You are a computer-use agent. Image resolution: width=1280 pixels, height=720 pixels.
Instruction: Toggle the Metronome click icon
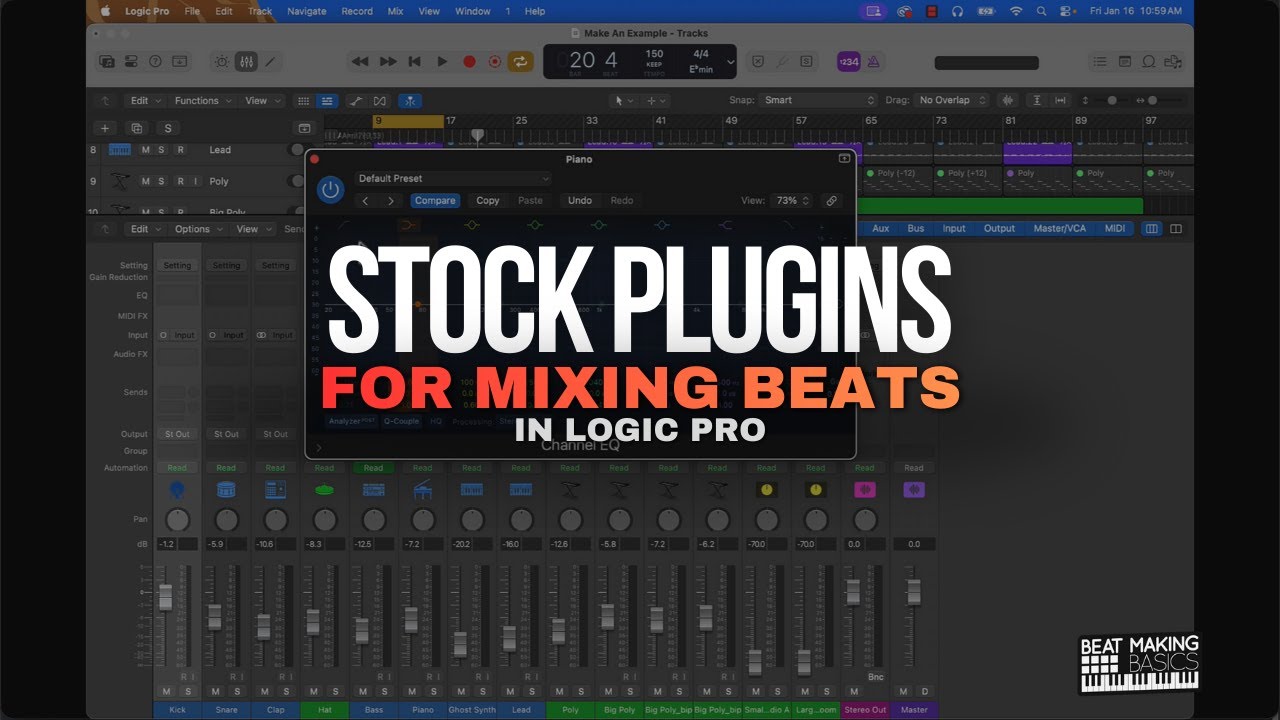(873, 61)
